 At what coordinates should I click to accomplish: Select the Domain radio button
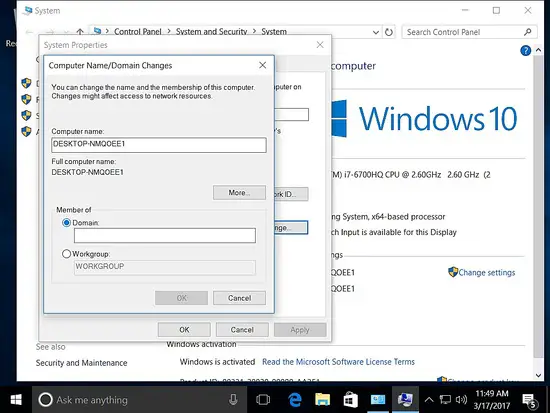point(66,223)
